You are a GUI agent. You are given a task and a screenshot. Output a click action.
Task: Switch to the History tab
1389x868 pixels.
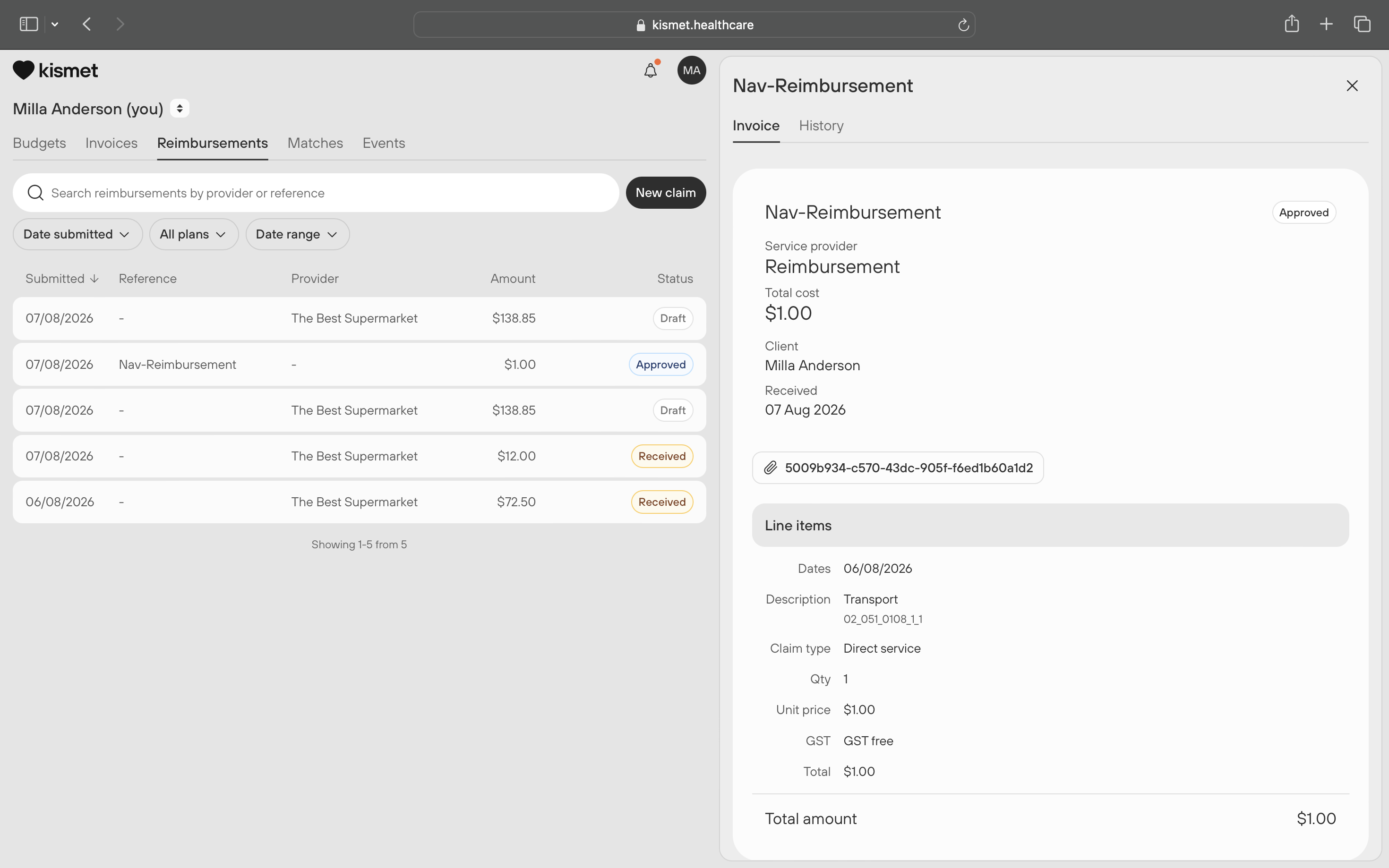(821, 126)
